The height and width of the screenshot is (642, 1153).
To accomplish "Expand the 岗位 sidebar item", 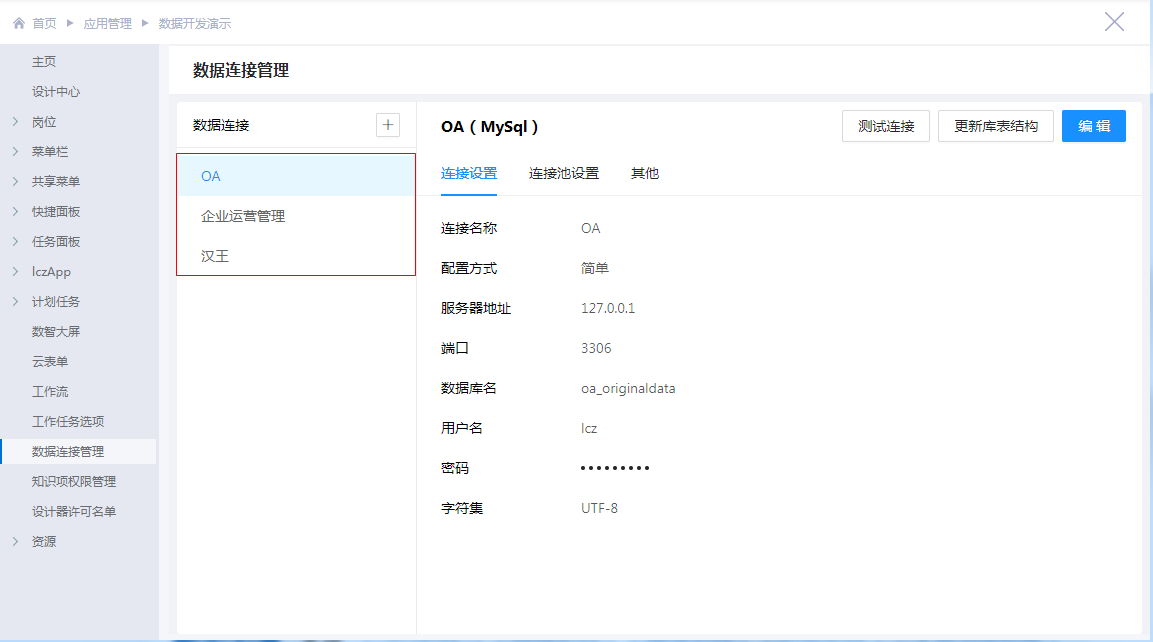I will click(15, 122).
